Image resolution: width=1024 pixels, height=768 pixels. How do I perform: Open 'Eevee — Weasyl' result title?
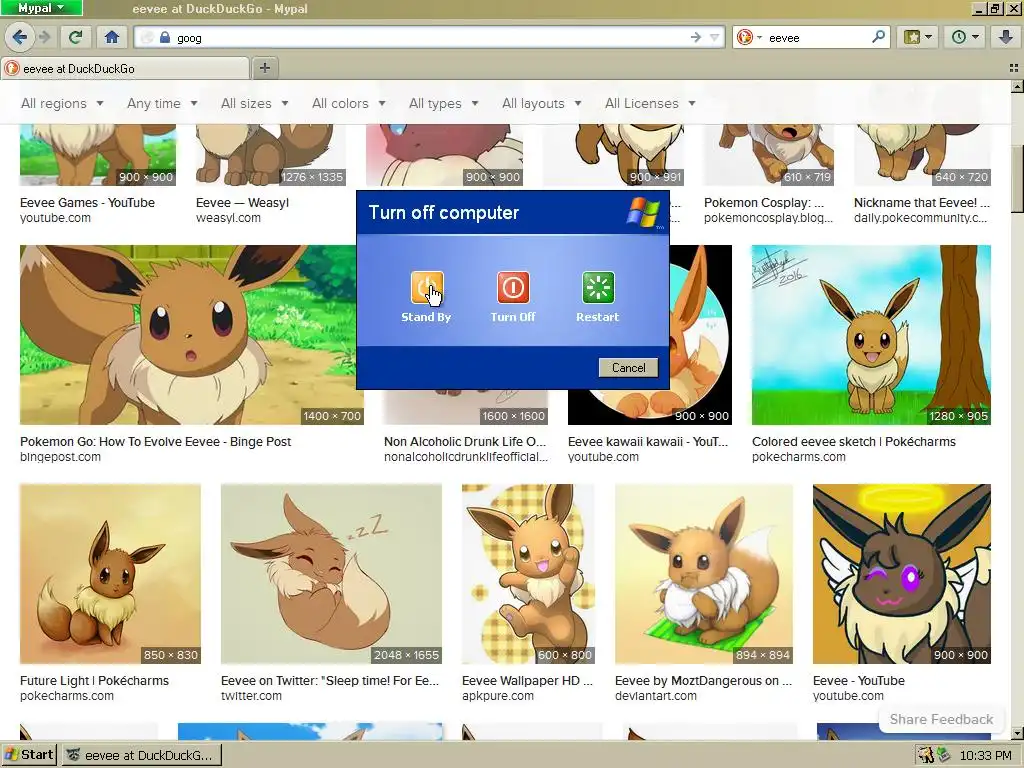[242, 202]
